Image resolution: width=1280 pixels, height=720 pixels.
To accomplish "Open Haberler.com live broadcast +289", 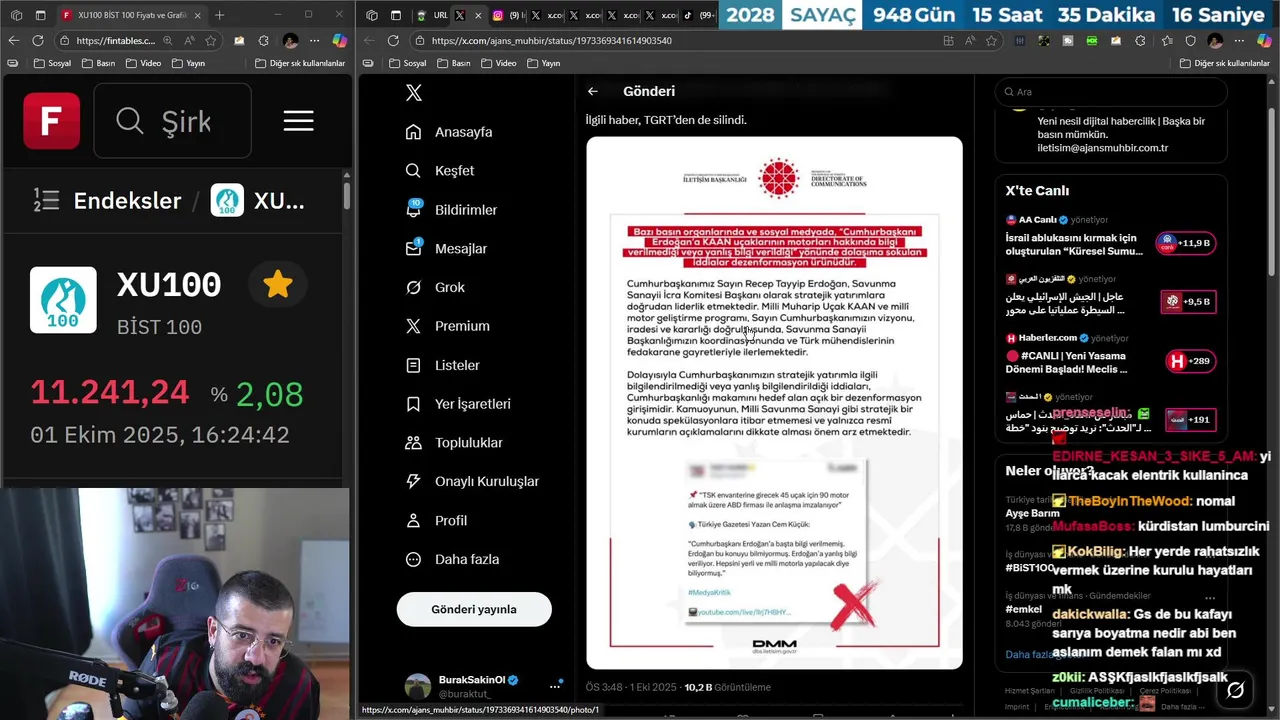I will 1190,361.
